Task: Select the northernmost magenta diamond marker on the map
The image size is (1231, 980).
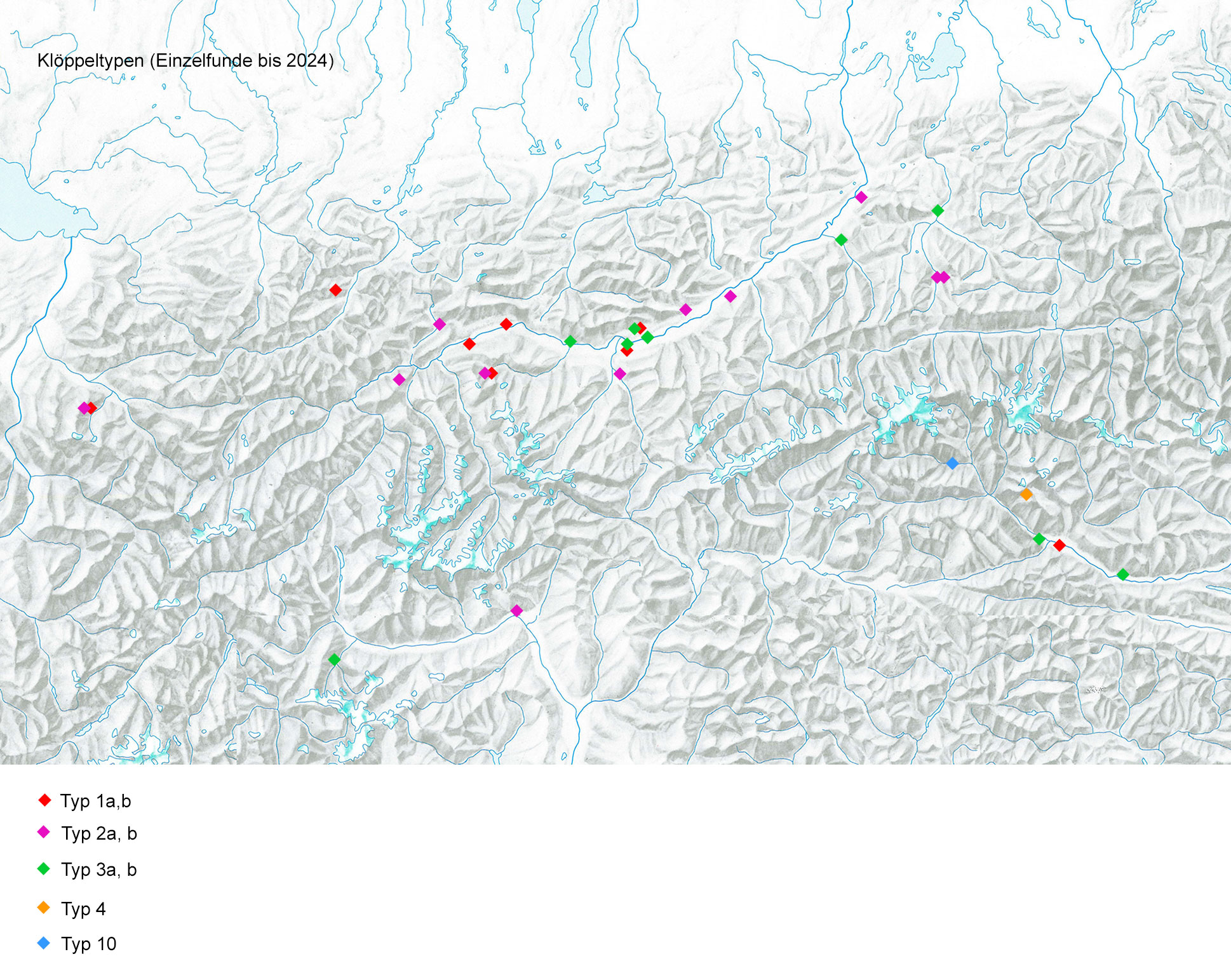Action: coord(861,198)
